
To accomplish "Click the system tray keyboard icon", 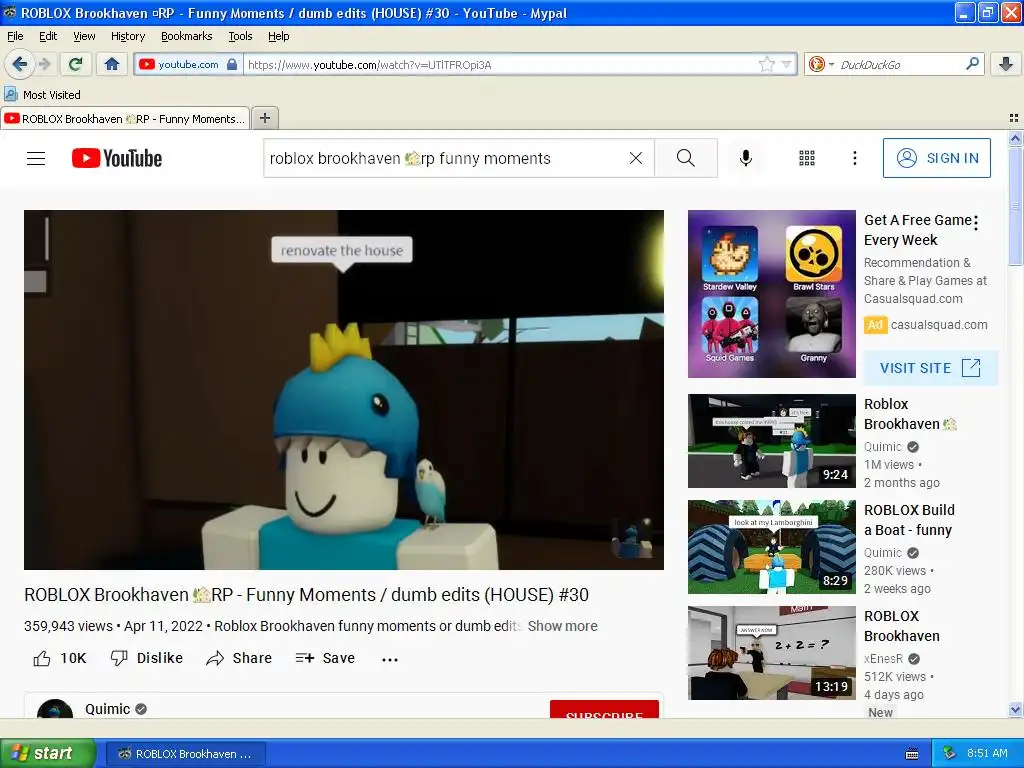I will (912, 754).
